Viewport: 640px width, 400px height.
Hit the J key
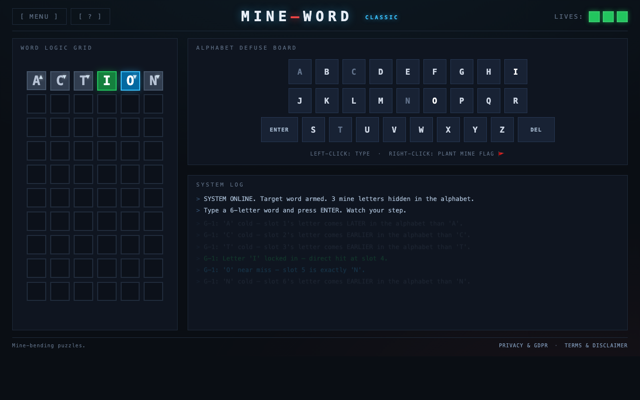coord(300,100)
